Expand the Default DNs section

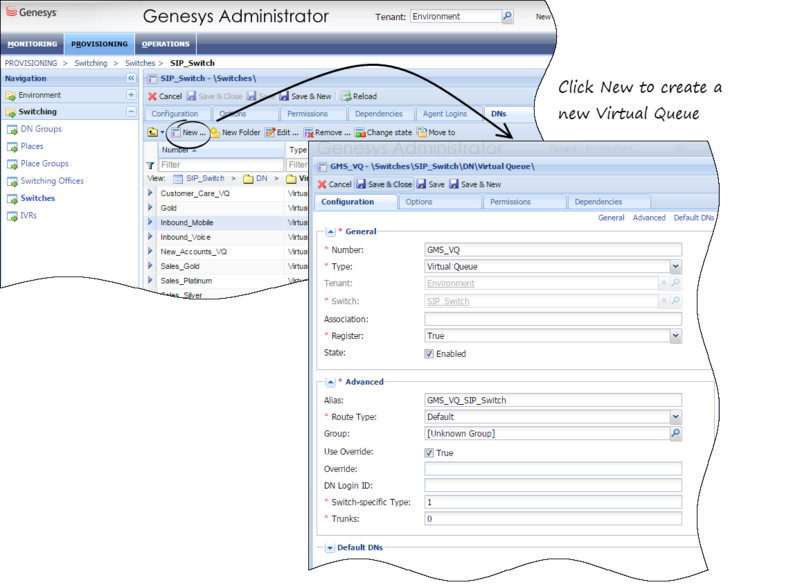click(330, 548)
